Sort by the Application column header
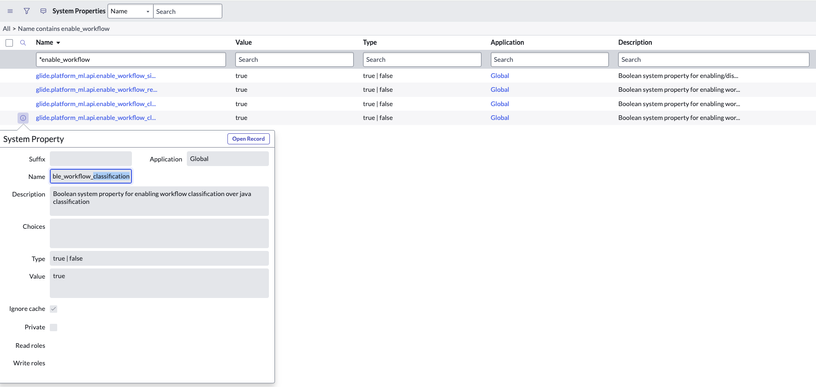Screen dimensions: 816x387 pos(507,43)
